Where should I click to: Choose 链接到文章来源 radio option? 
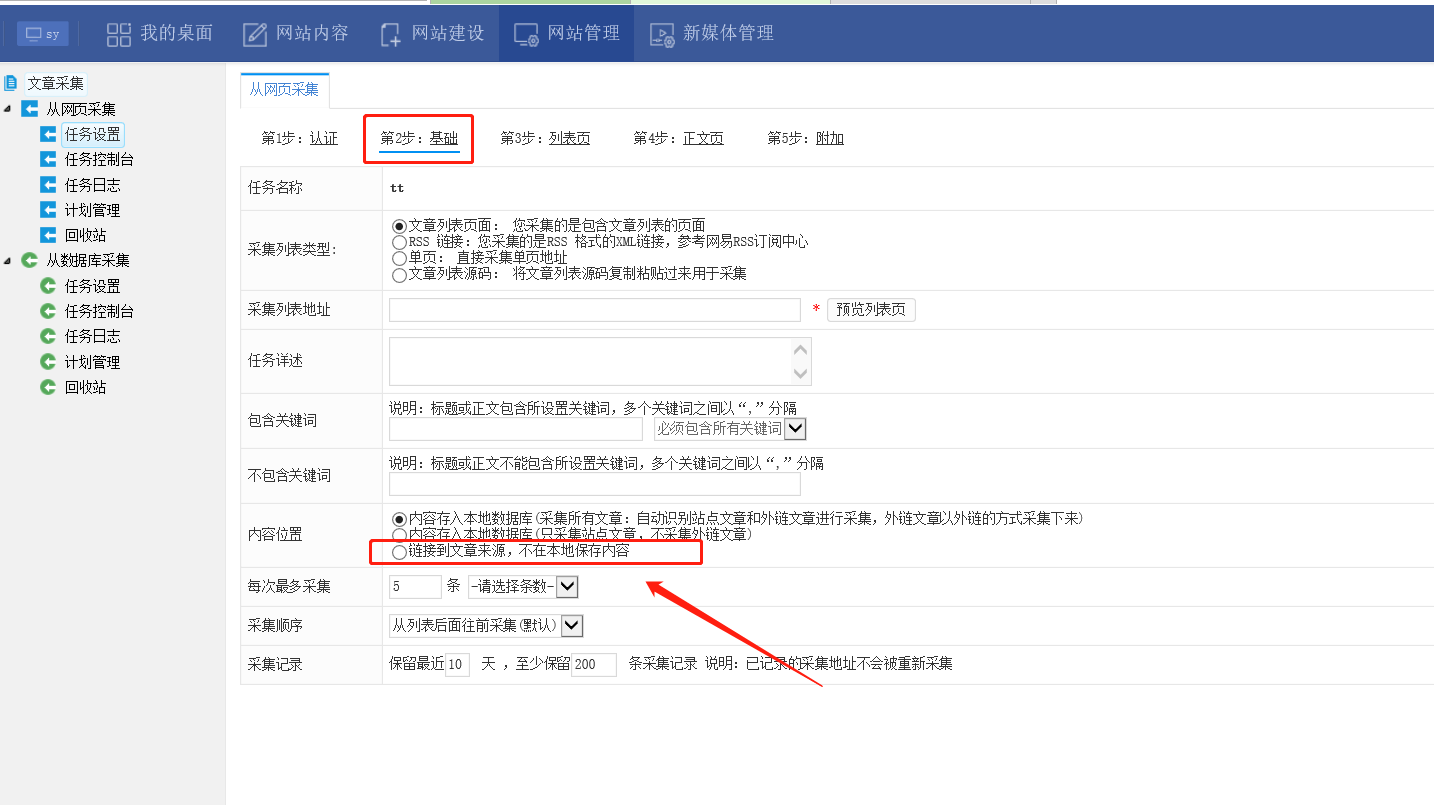tap(399, 552)
